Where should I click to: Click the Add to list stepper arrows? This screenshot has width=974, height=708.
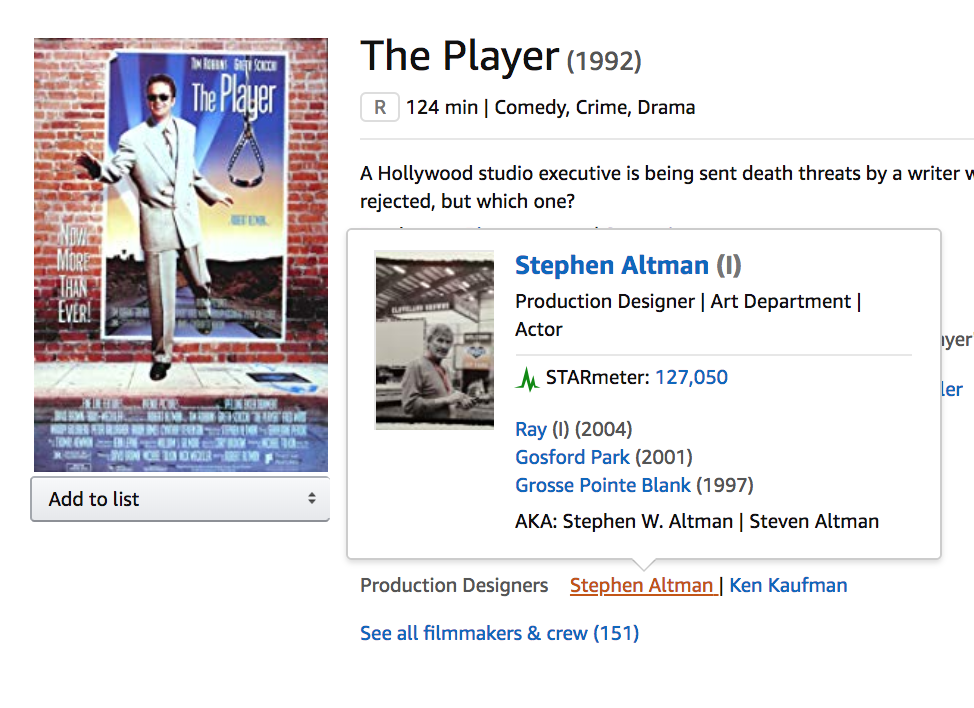312,498
